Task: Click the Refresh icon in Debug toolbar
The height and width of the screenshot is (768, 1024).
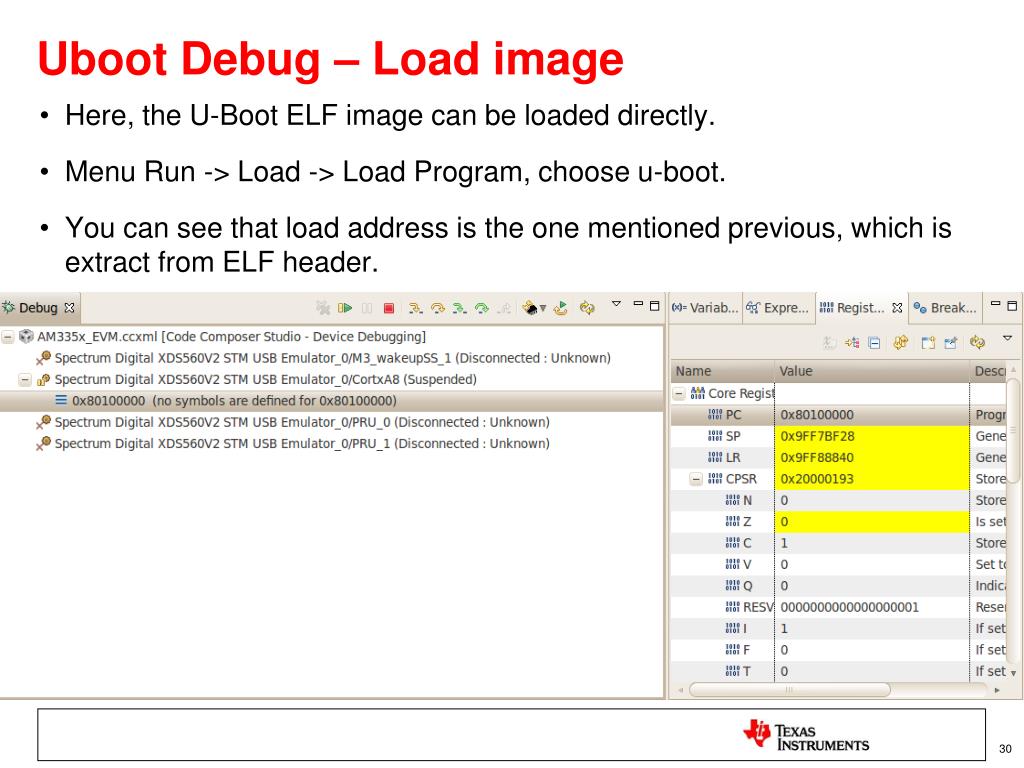Action: pos(587,308)
